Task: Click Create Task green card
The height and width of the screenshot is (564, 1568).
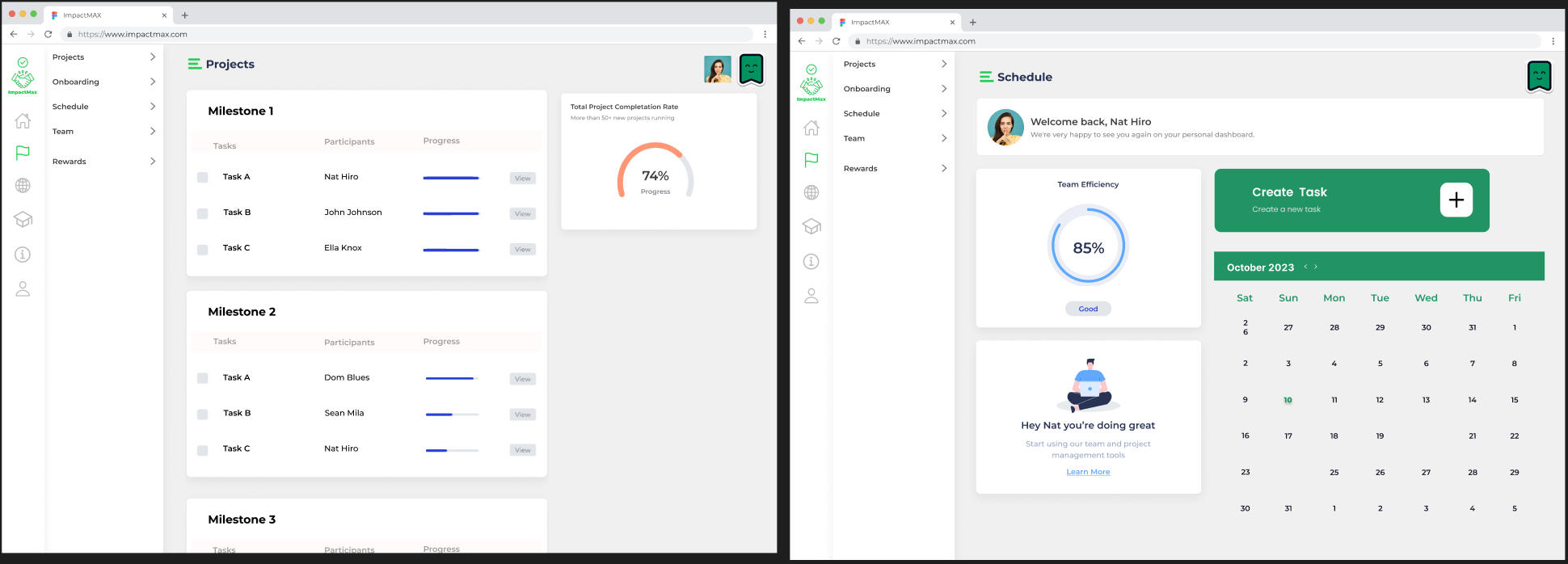Action: click(1351, 200)
